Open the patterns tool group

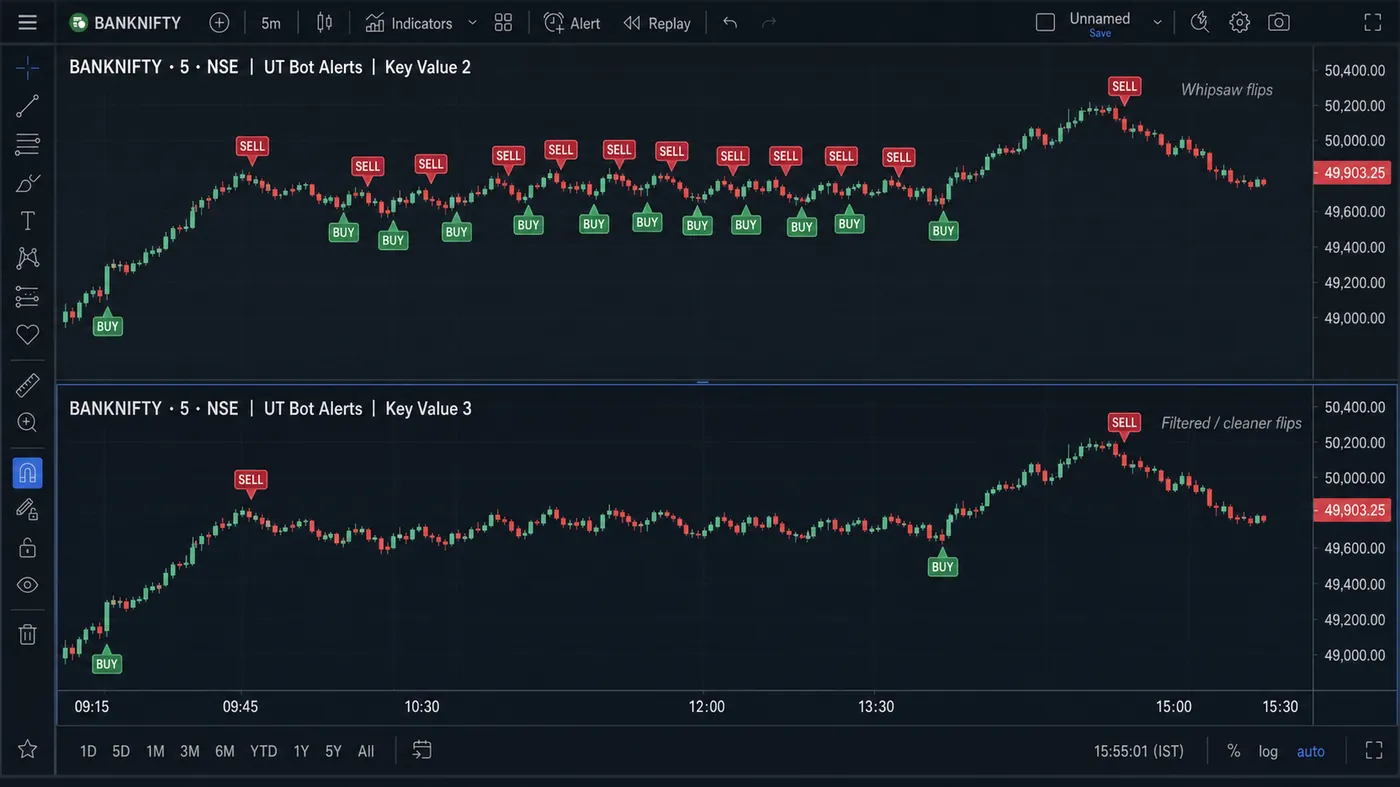click(27, 258)
